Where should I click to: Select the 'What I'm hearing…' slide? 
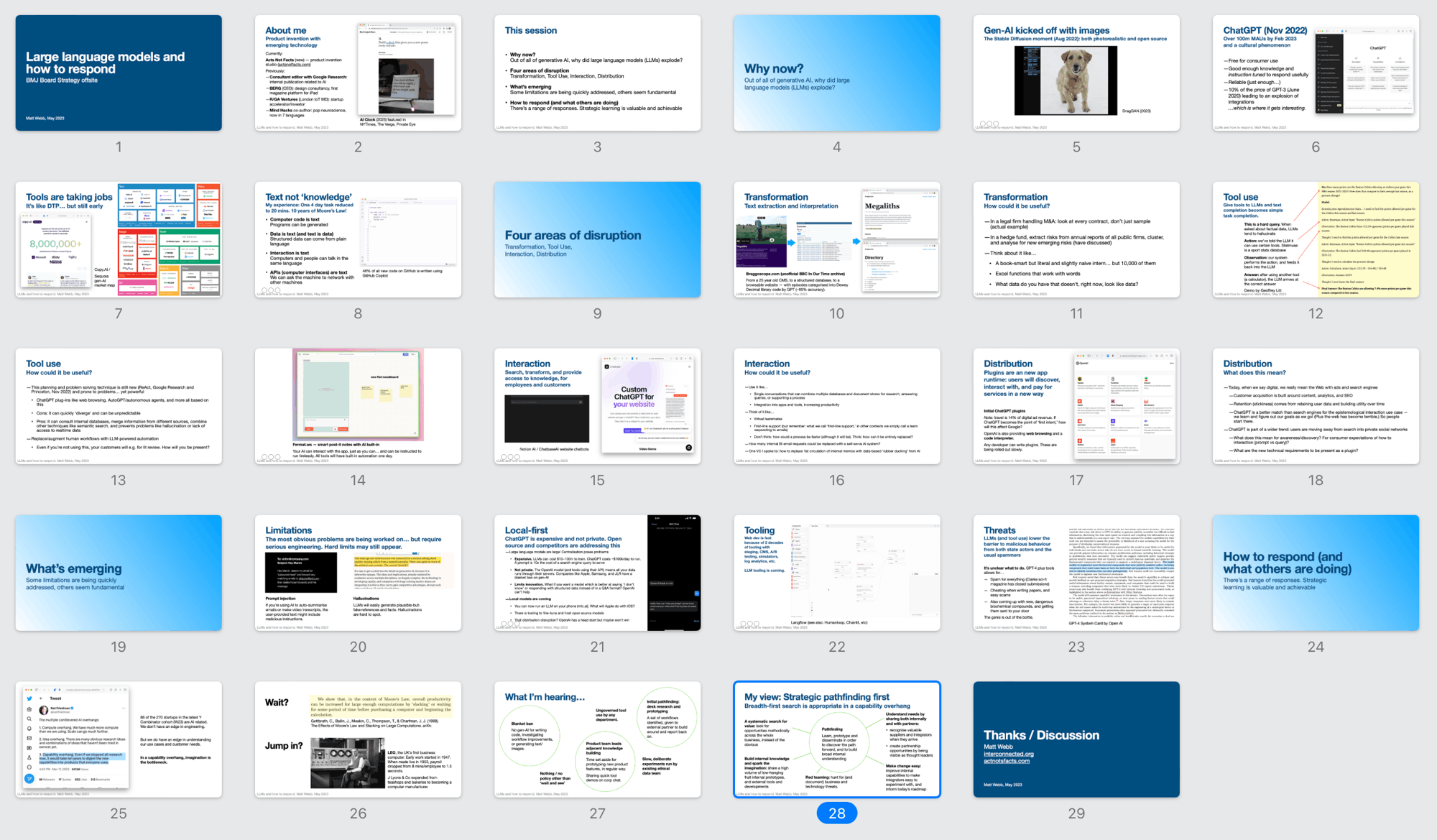[x=597, y=739]
